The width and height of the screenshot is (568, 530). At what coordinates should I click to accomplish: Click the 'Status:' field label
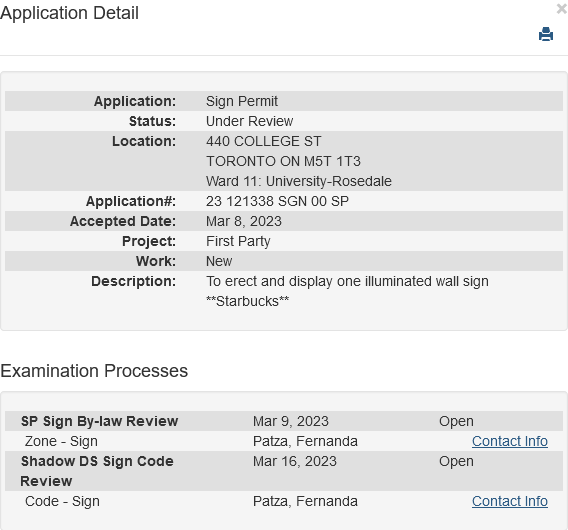[152, 121]
